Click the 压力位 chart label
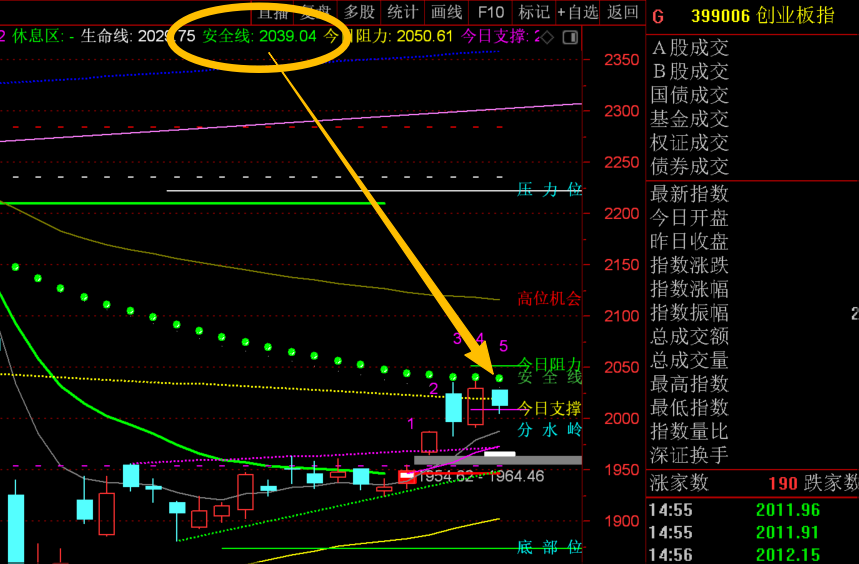Viewport: 859px width, 564px height. click(549, 189)
